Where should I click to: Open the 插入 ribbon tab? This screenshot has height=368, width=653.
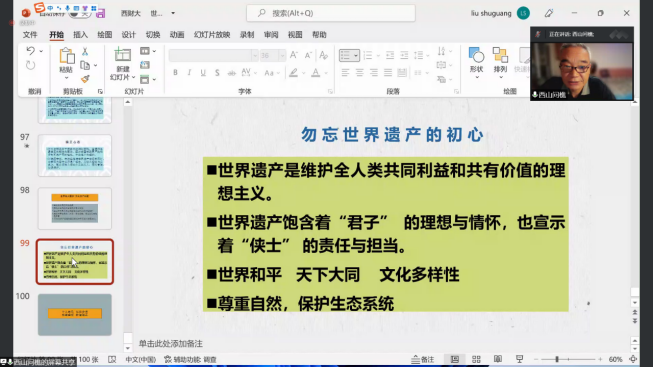pyautogui.click(x=80, y=35)
